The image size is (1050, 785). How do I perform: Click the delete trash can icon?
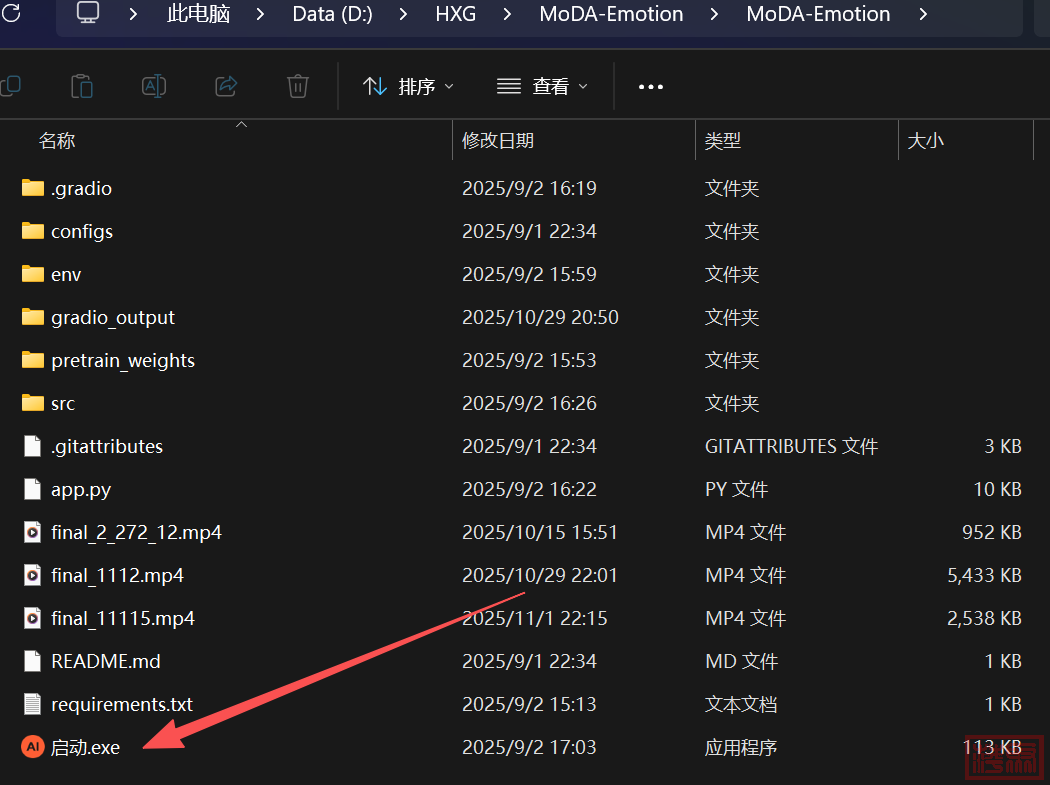298,87
